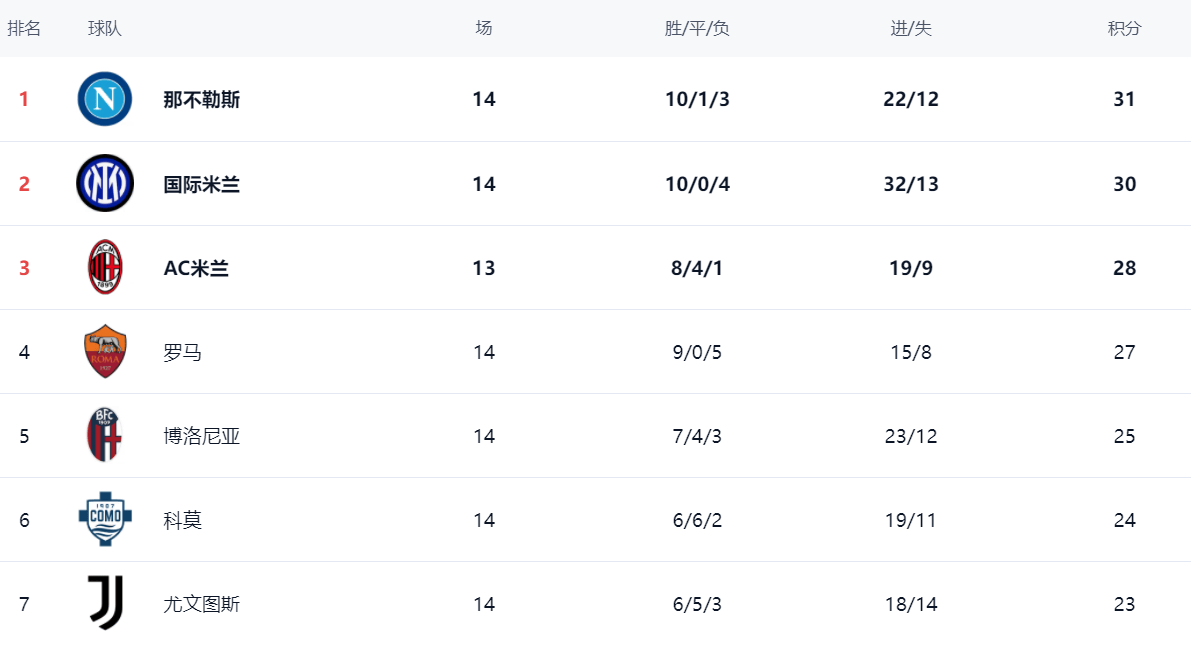This screenshot has height=645, width=1191.
Task: Select the 博洛尼亚 team name
Action: pyautogui.click(x=202, y=436)
